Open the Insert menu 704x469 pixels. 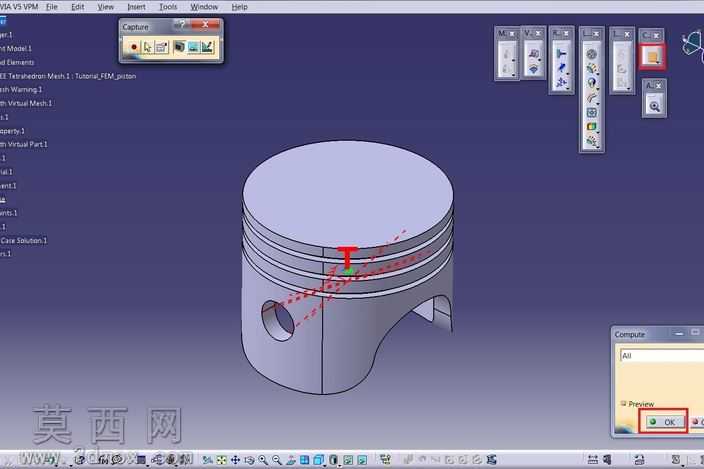click(x=136, y=7)
